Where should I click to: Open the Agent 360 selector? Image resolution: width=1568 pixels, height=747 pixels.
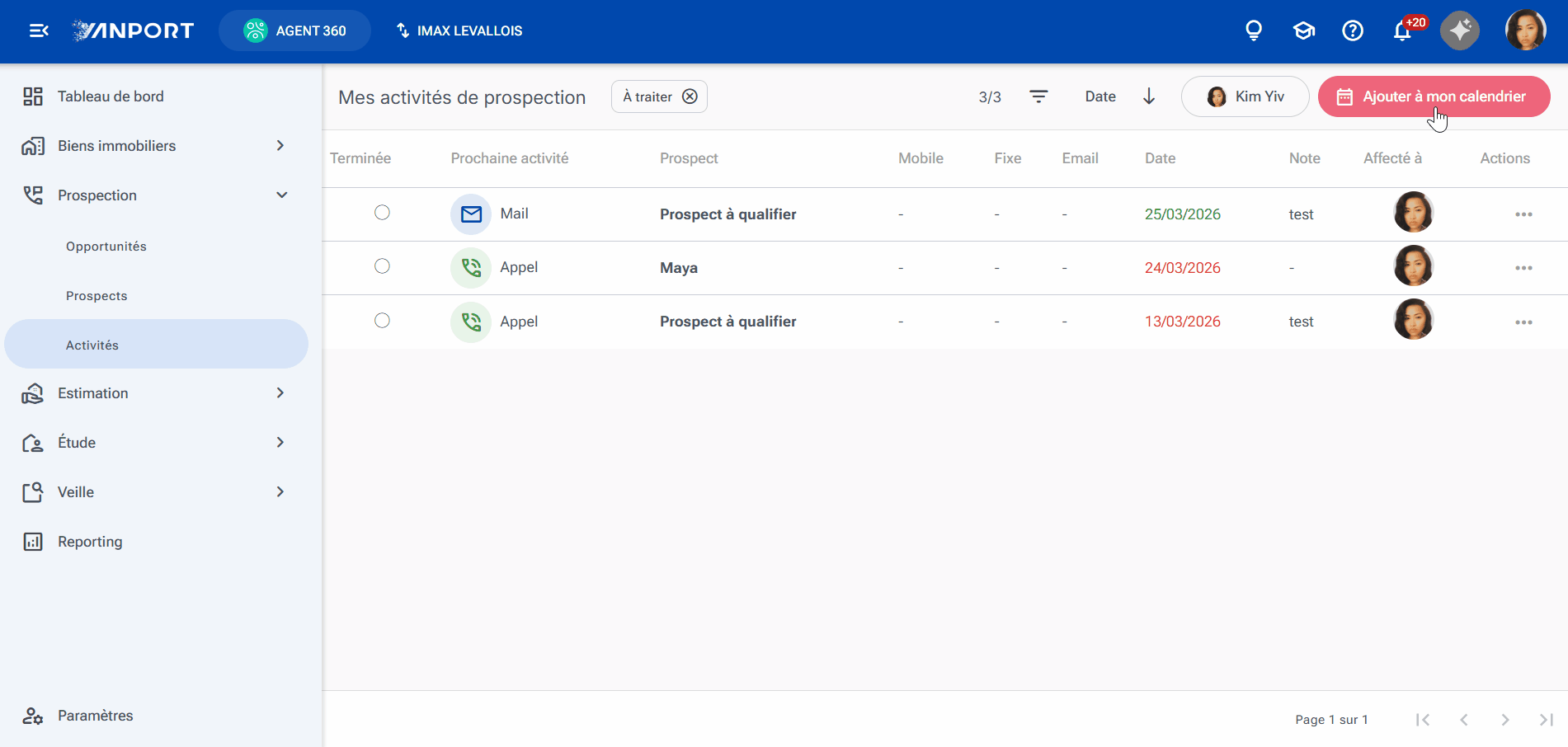294,31
